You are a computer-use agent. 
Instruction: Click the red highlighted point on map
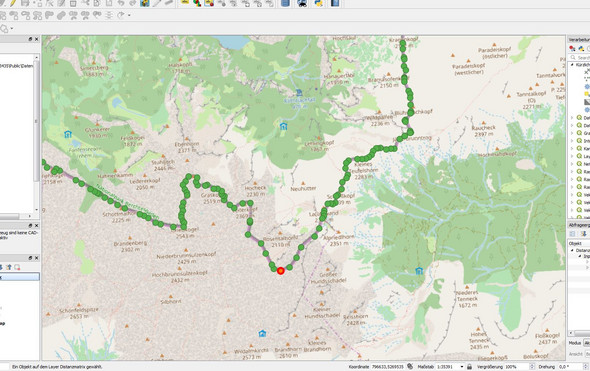[280, 271]
